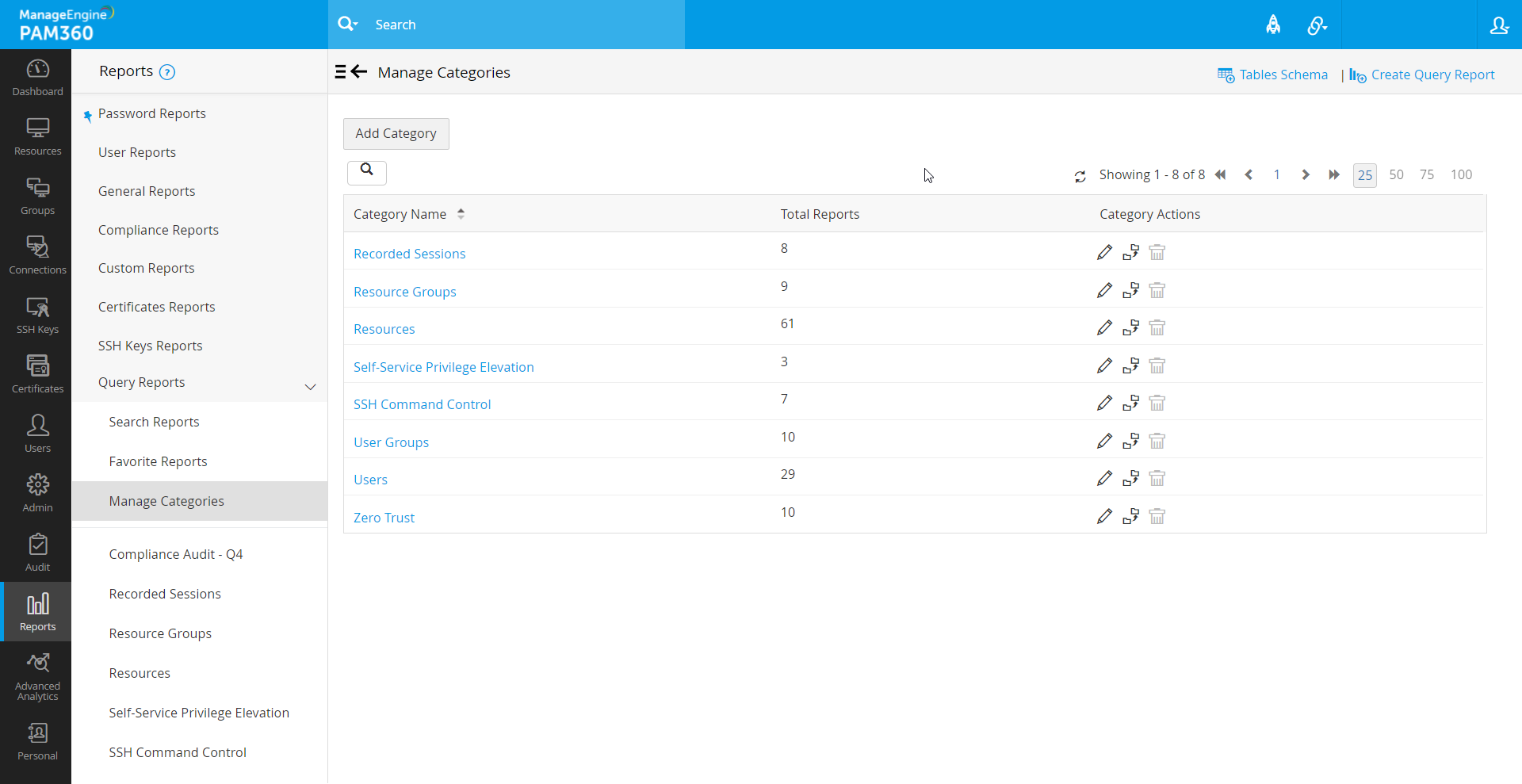Select page size 50 in pagination
This screenshot has height=784, width=1522.
[1396, 174]
